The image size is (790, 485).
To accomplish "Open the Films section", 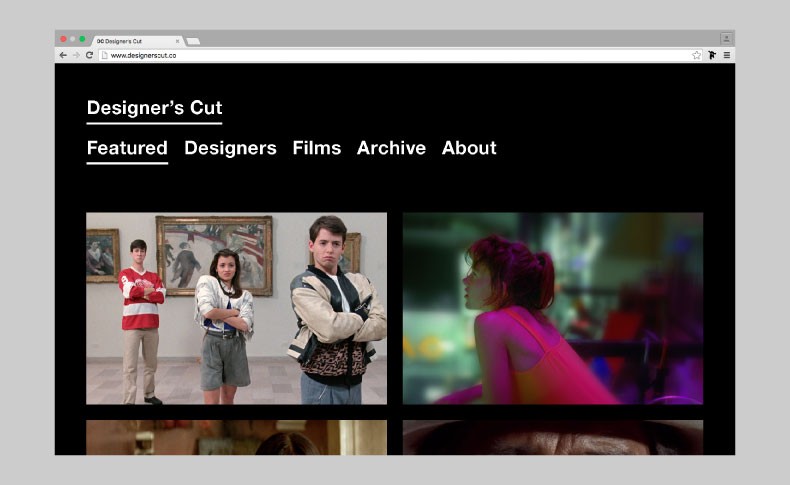I will [317, 148].
